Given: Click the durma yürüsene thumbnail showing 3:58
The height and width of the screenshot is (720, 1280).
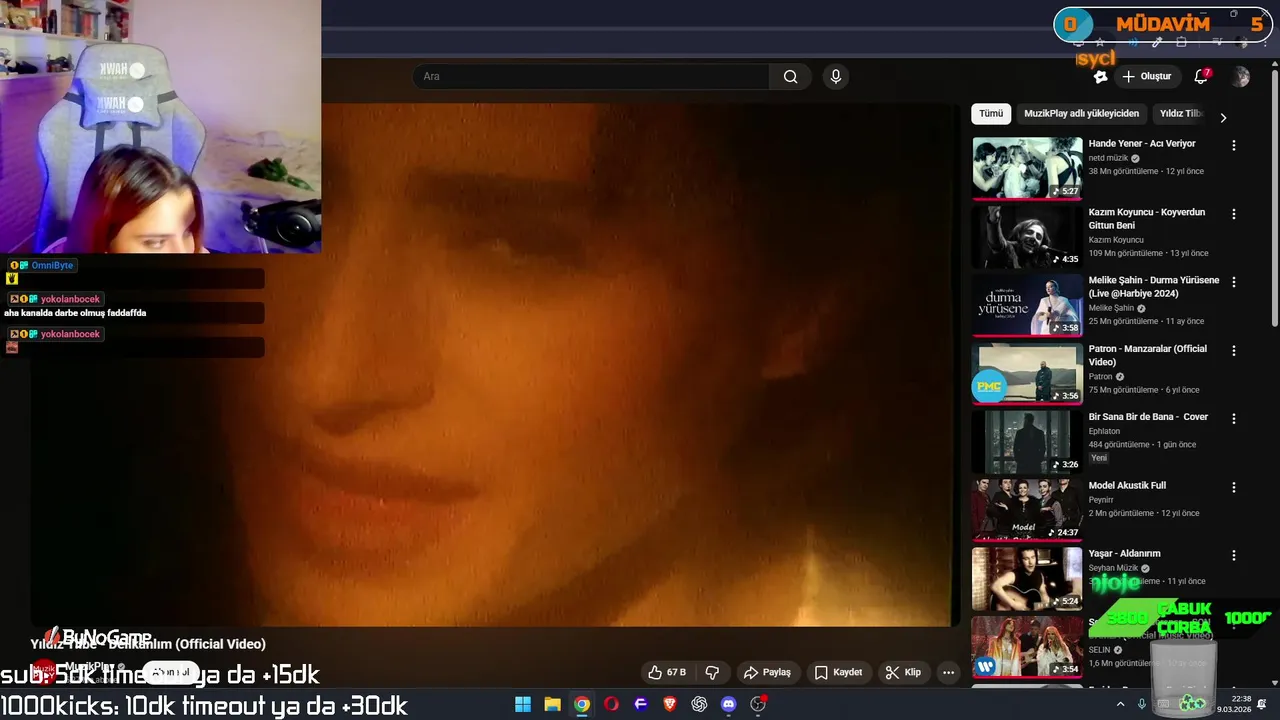Looking at the screenshot, I should tap(1027, 305).
